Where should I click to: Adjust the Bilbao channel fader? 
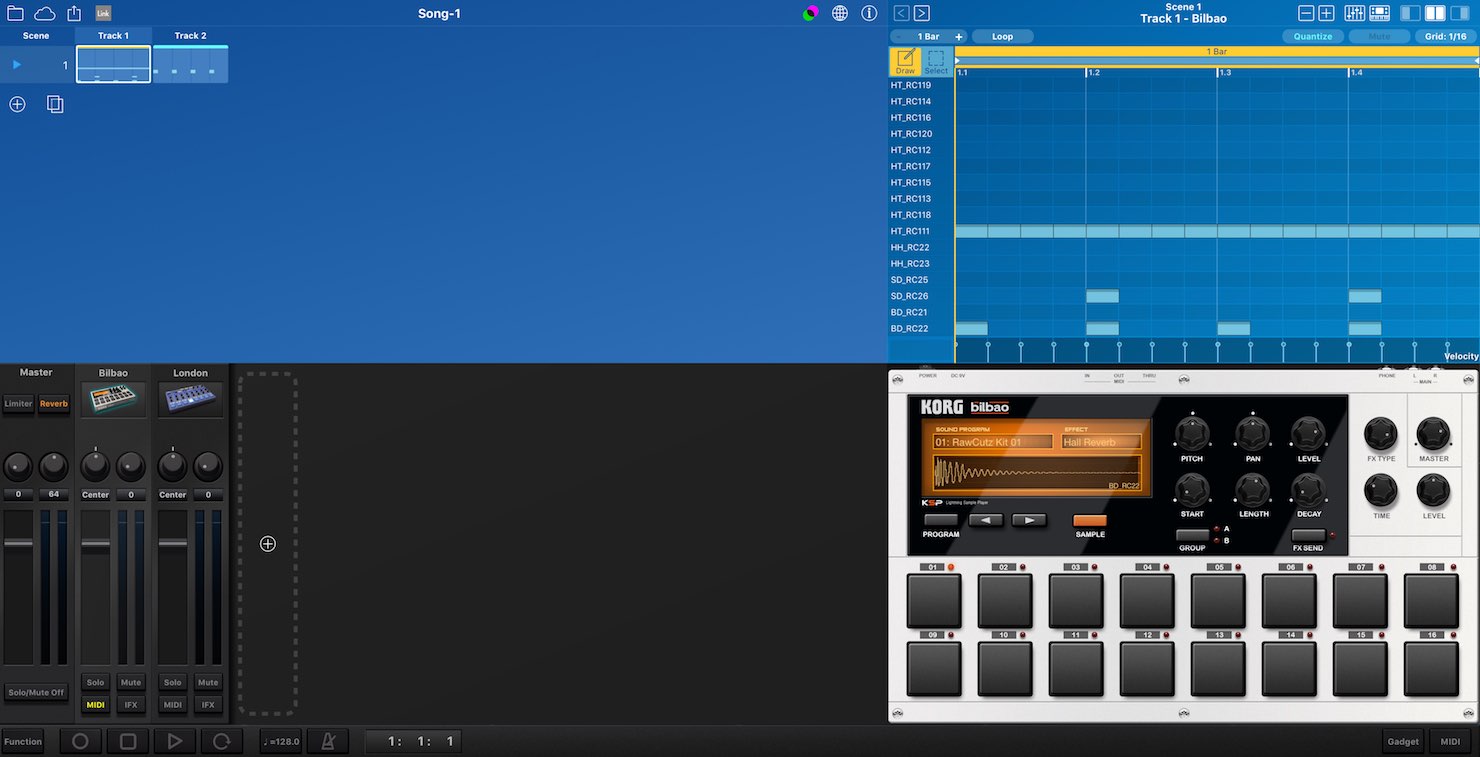tap(95, 545)
